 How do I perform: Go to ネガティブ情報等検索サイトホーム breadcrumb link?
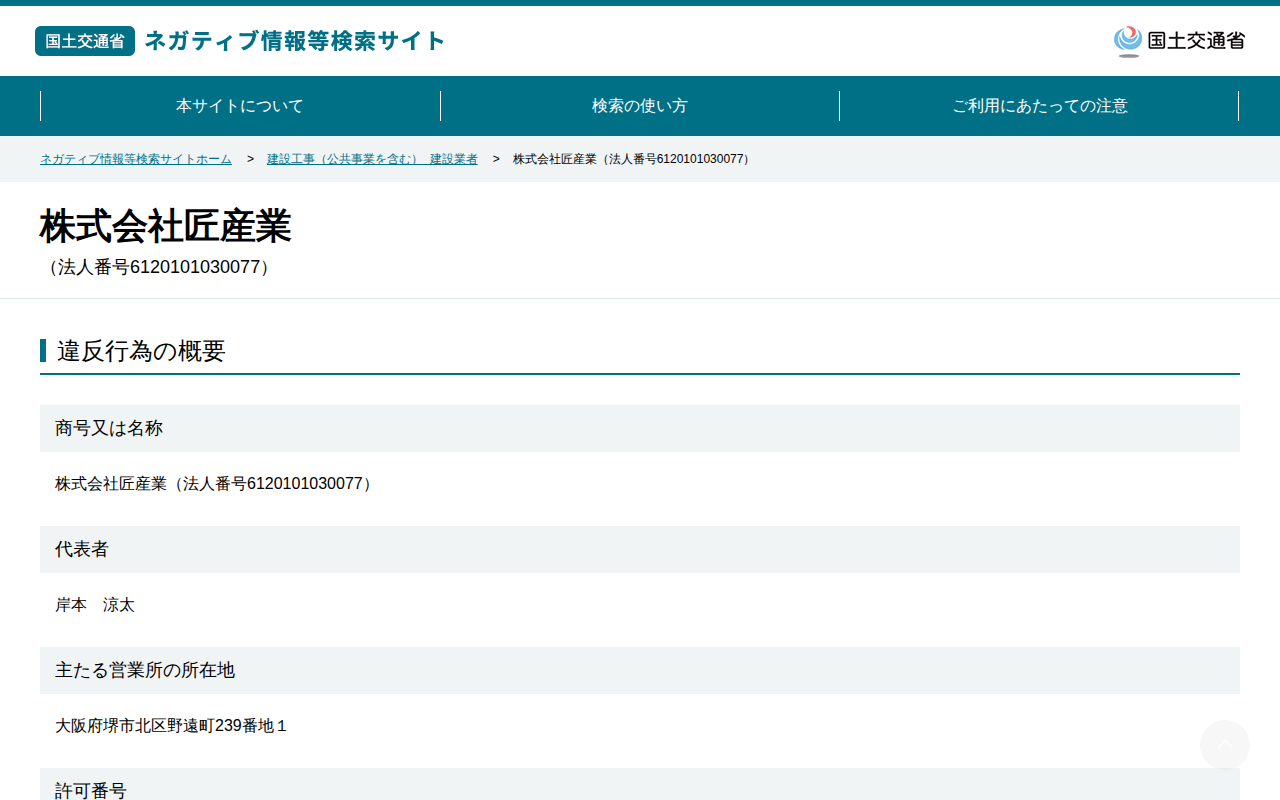tap(136, 159)
